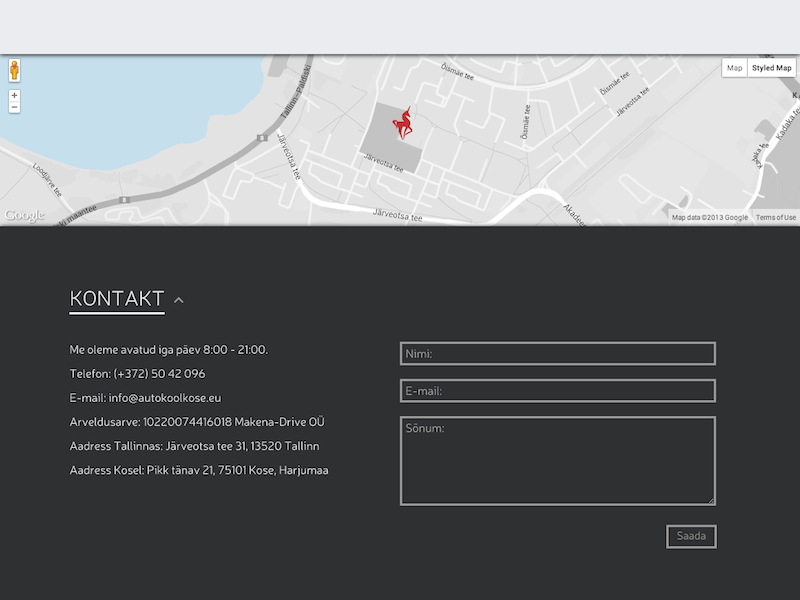Select the Street View pegman icon

tap(13, 69)
